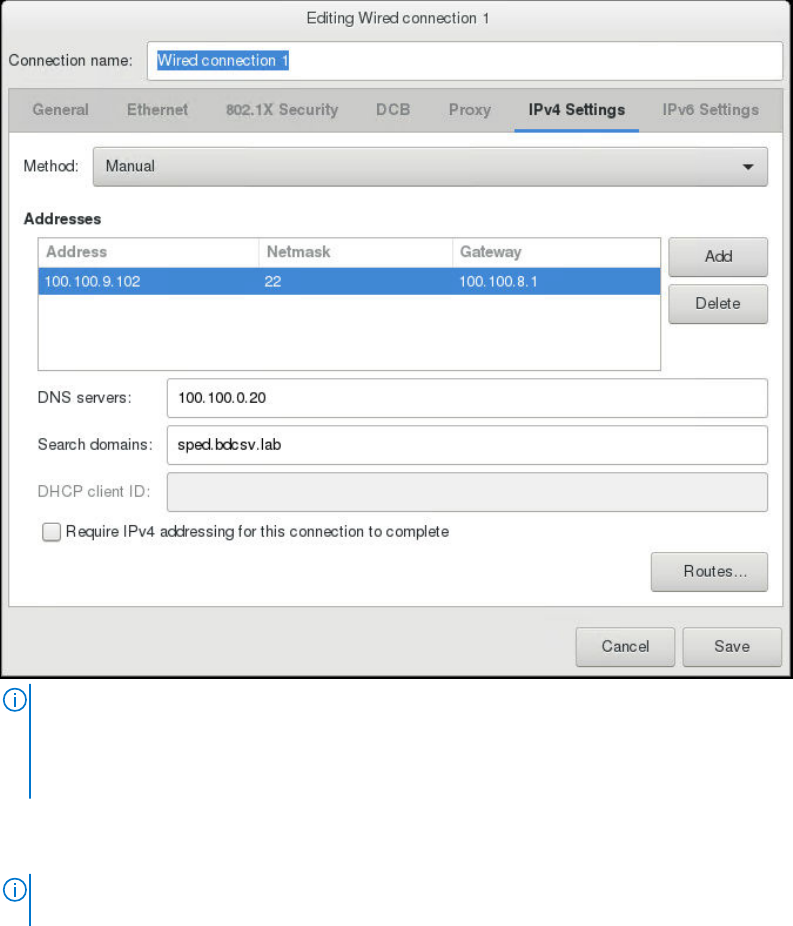Viewport: 793px width, 926px height.
Task: Click the Connection name input field
Action: pos(465,61)
